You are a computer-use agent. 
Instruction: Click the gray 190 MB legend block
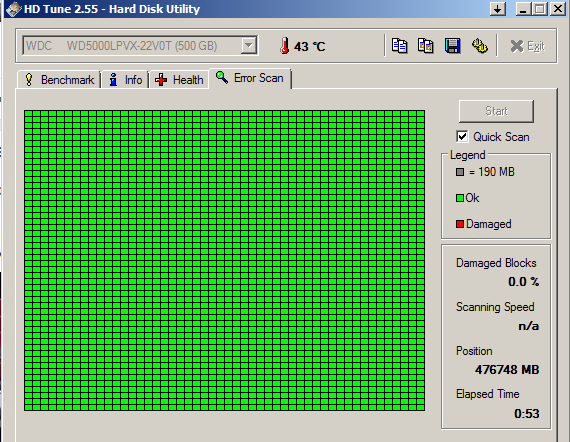point(460,172)
